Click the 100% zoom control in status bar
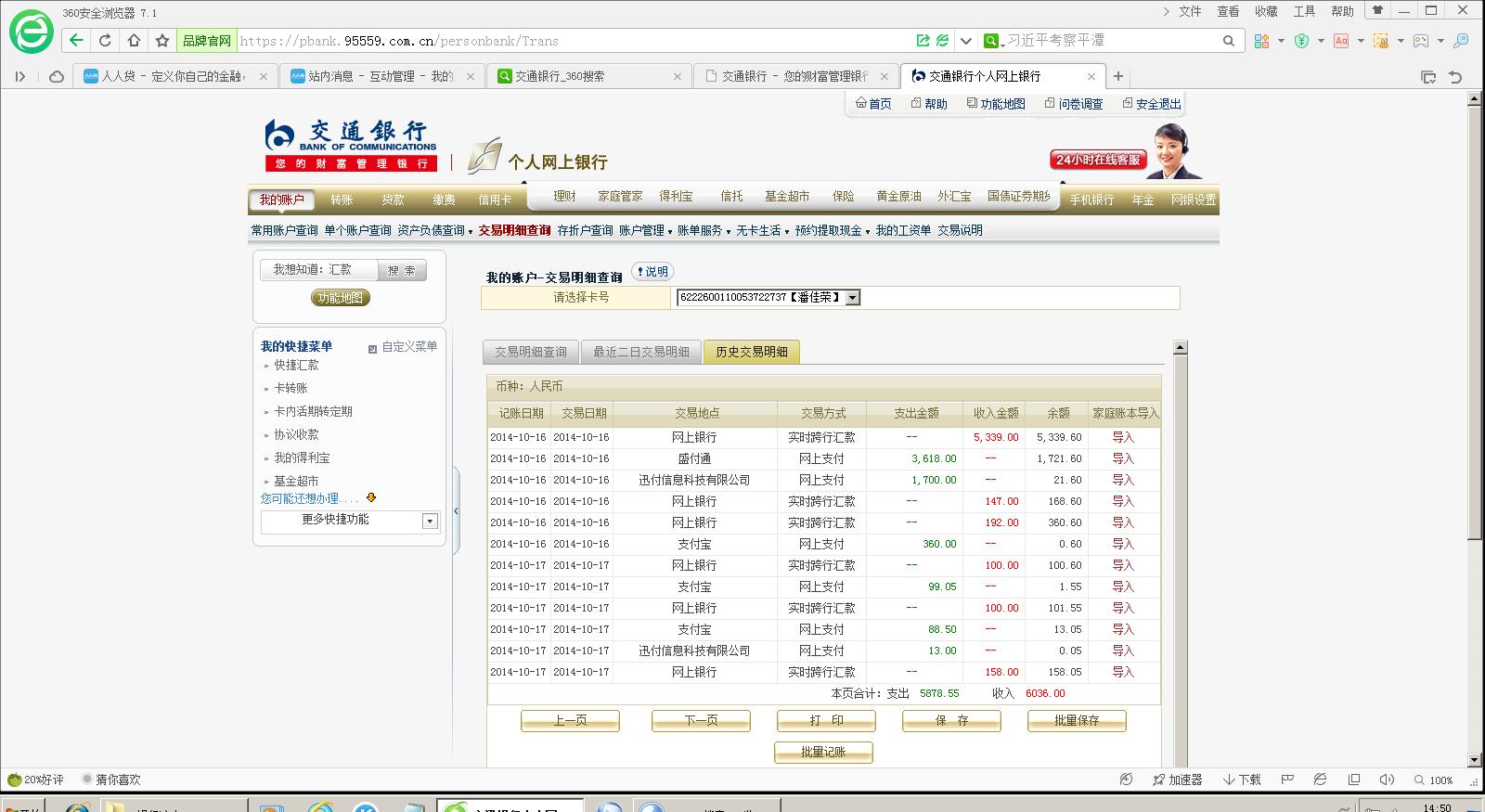This screenshot has height=812, width=1485. coord(1434,780)
